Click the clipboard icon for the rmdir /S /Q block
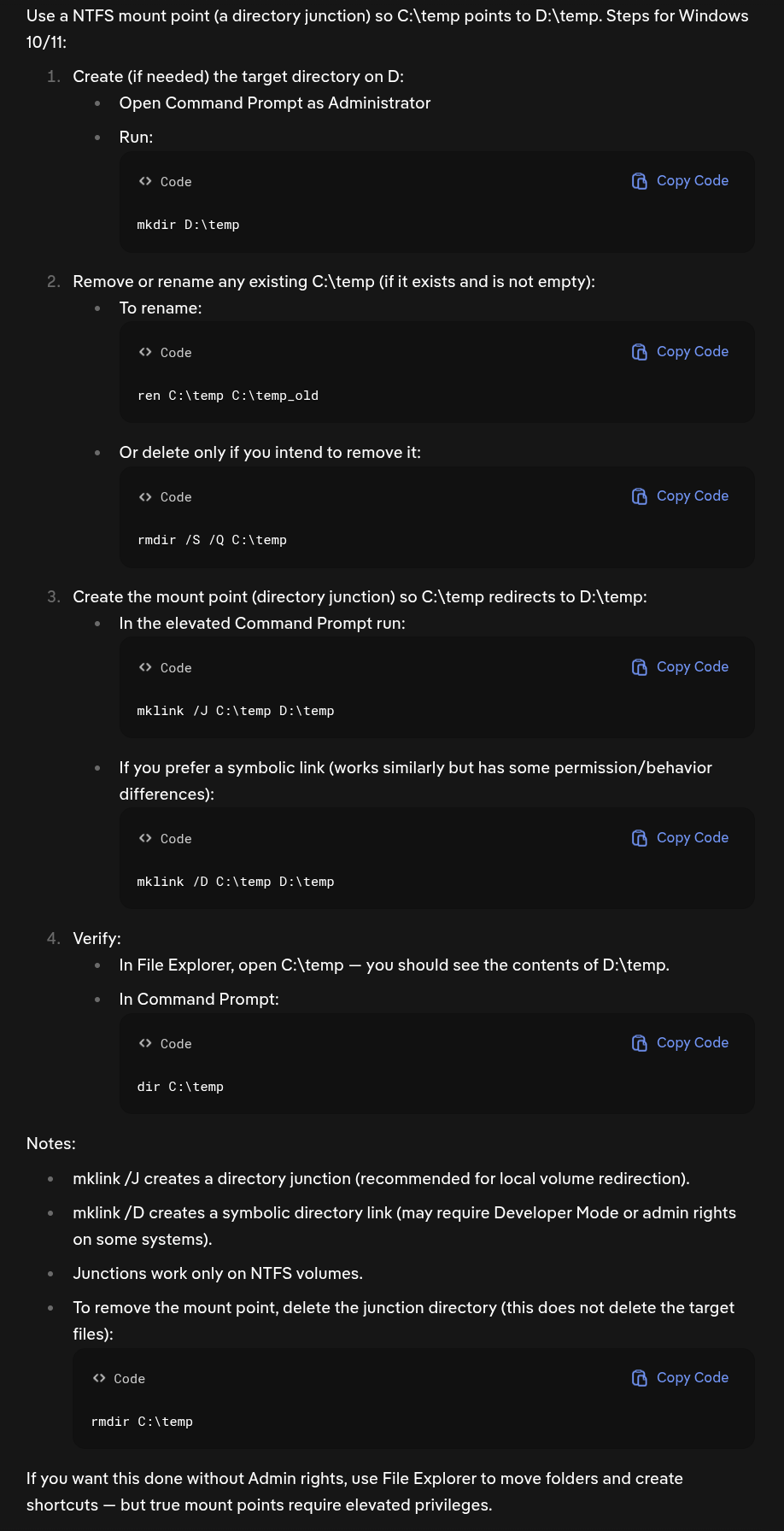 pos(639,496)
